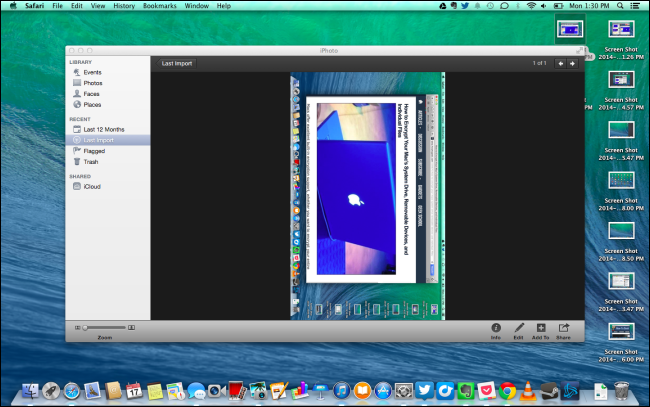The height and width of the screenshot is (407, 650).
Task: Select the Screen Shot 8.00 PM desktop file
Action: pos(621,191)
